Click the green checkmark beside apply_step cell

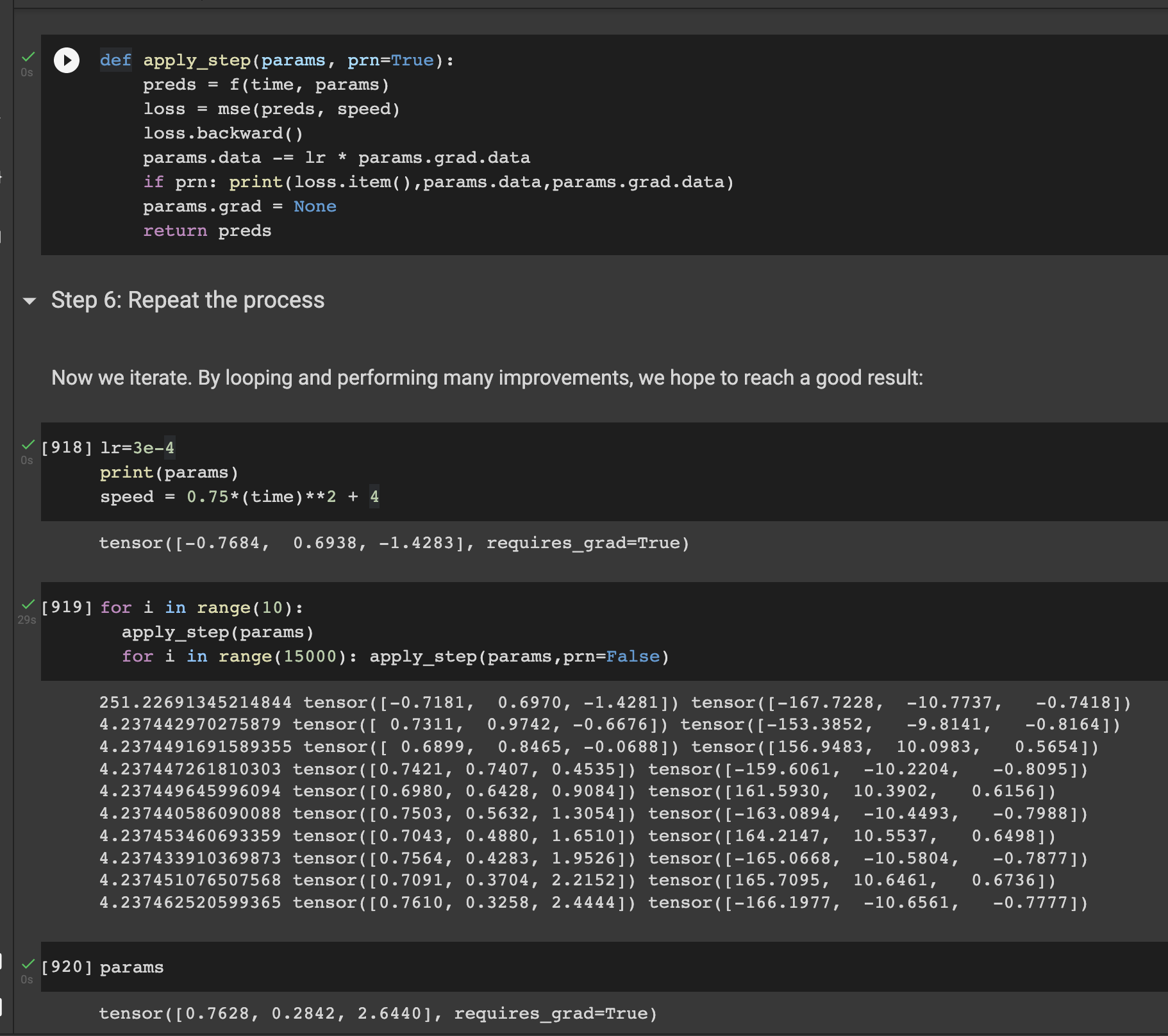pyautogui.click(x=28, y=57)
